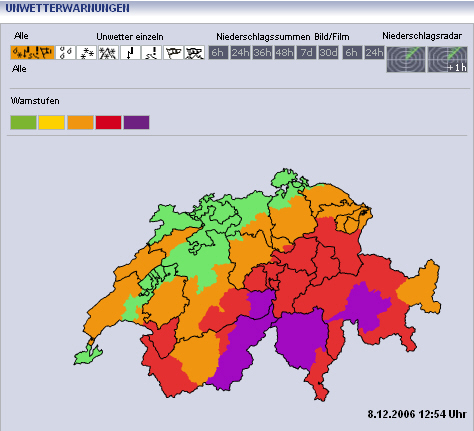The image size is (474, 431).
Task: Show thunderstorm warnings via lightning icon
Action: click(130, 53)
